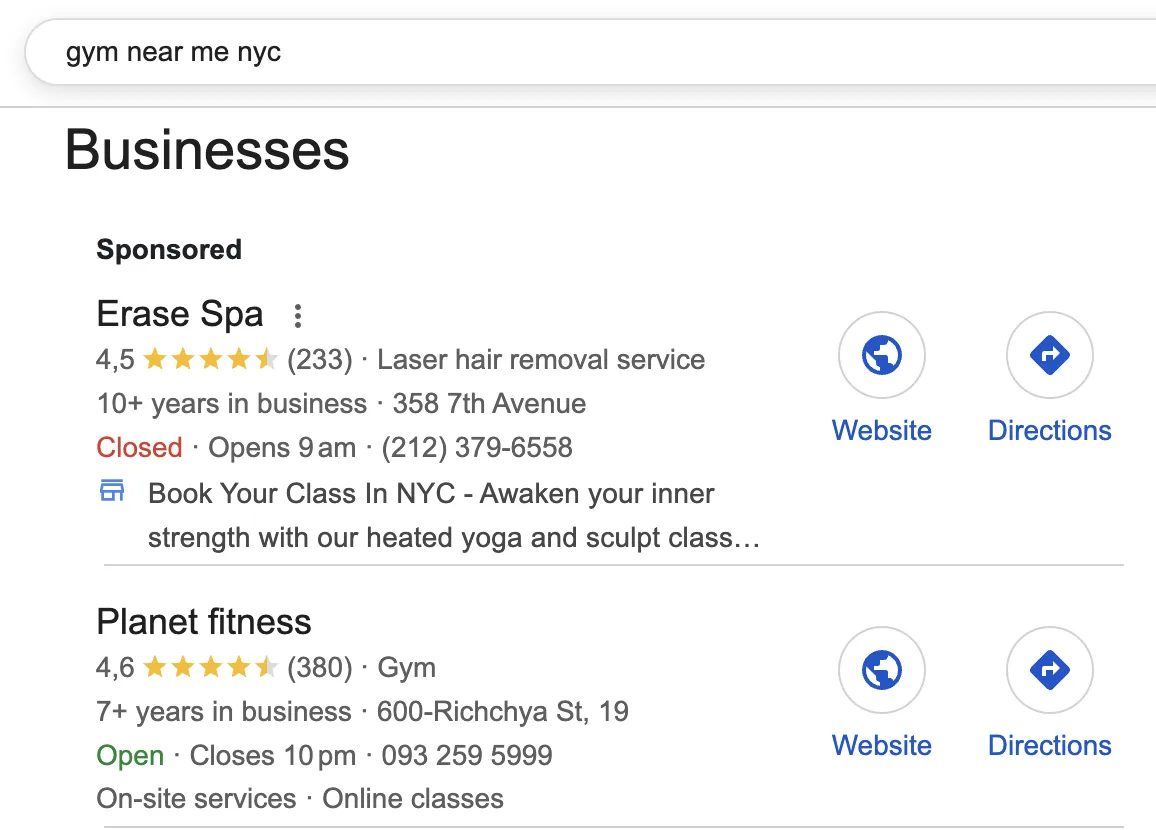The width and height of the screenshot is (1156, 830).
Task: Select the Erase Spa business name
Action: (179, 314)
